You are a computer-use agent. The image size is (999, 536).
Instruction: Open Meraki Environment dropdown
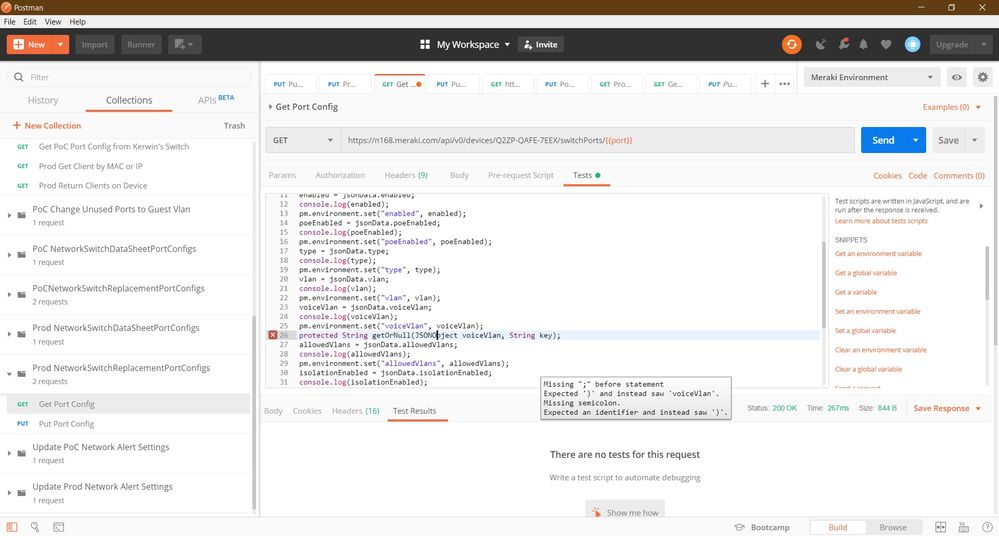[x=871, y=77]
